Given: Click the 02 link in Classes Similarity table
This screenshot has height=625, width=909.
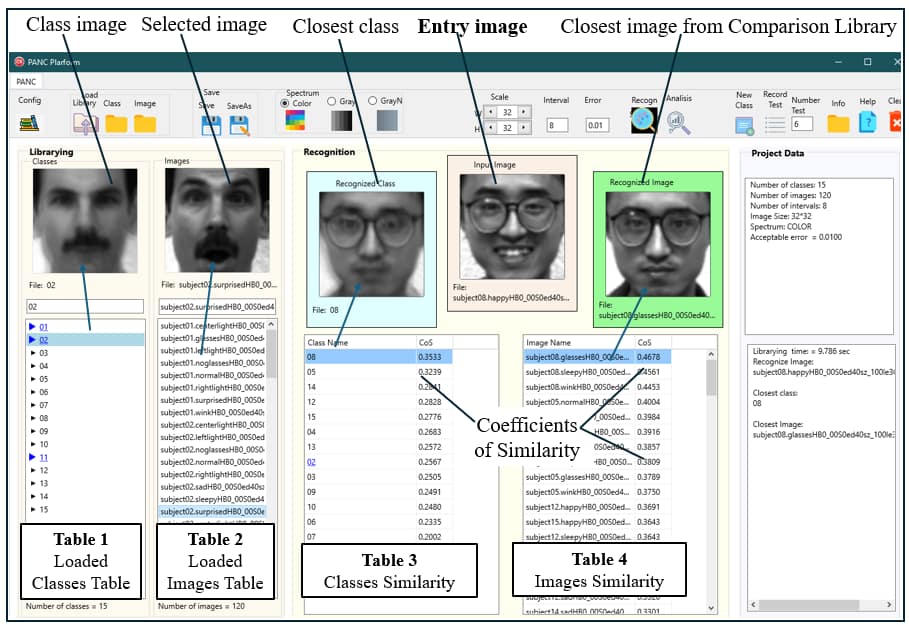Looking at the screenshot, I should [311, 462].
